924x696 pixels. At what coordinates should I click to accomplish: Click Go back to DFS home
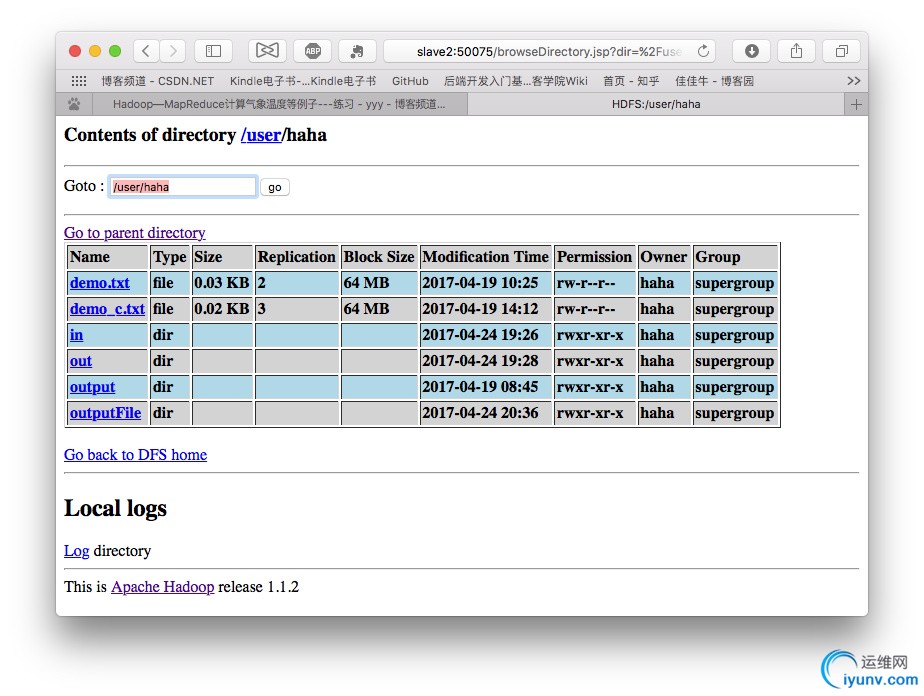click(136, 455)
